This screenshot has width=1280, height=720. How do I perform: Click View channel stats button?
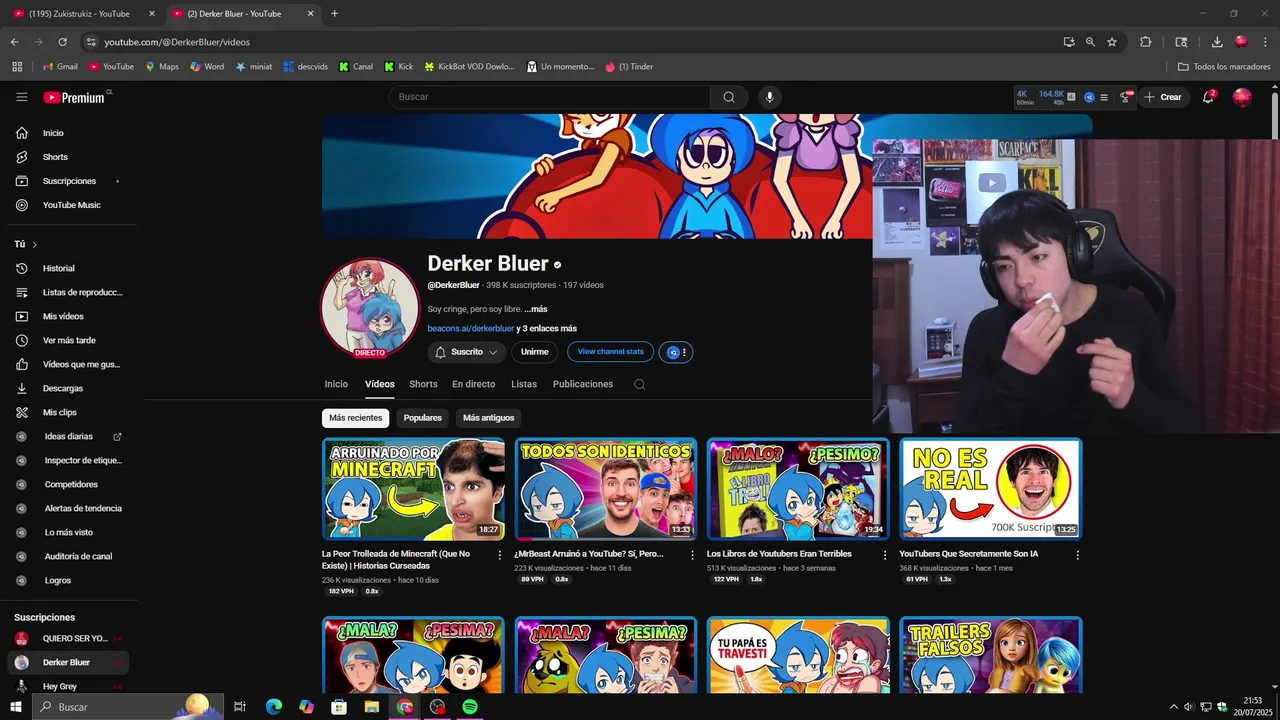[x=610, y=352]
